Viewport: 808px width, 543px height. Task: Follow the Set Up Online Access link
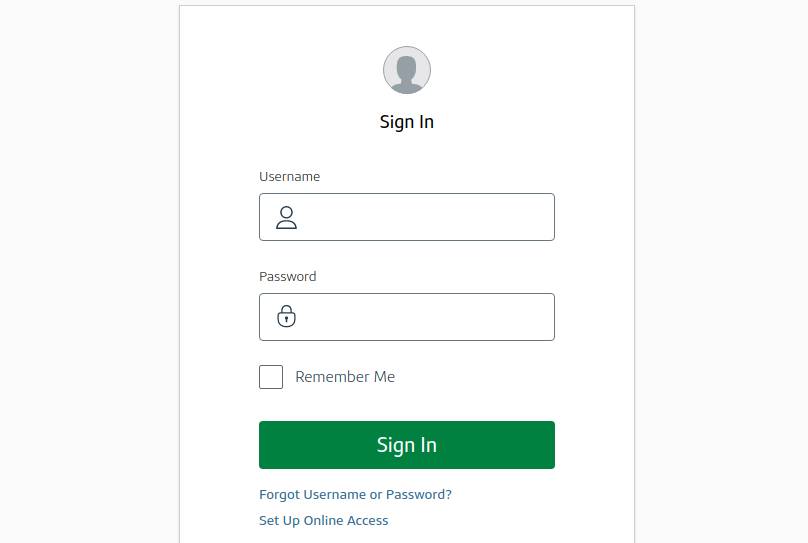[x=323, y=520]
